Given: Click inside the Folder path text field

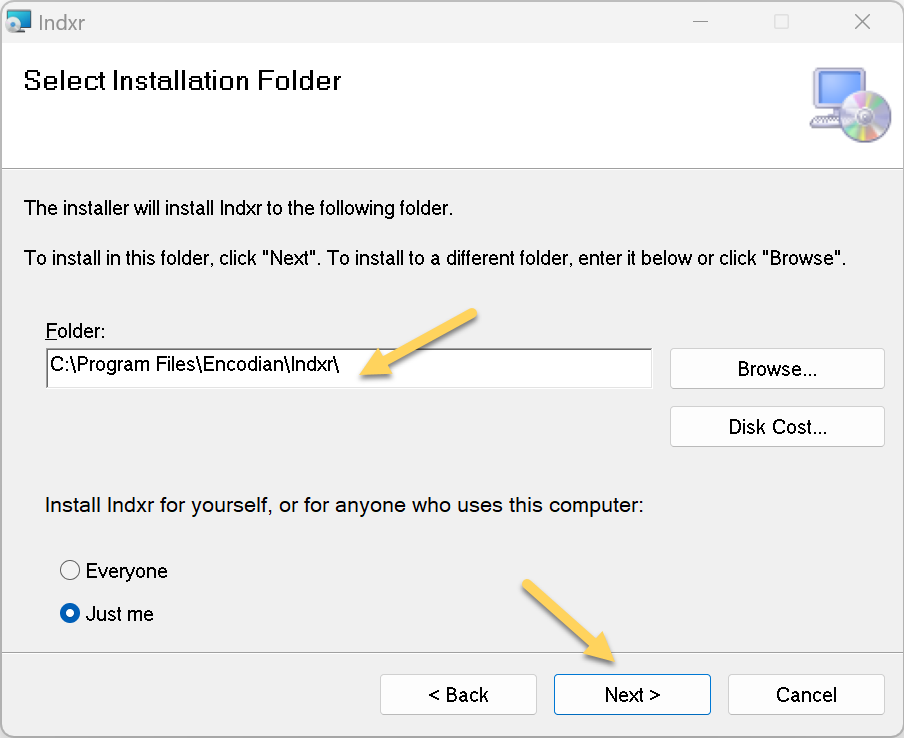Looking at the screenshot, I should pyautogui.click(x=349, y=368).
